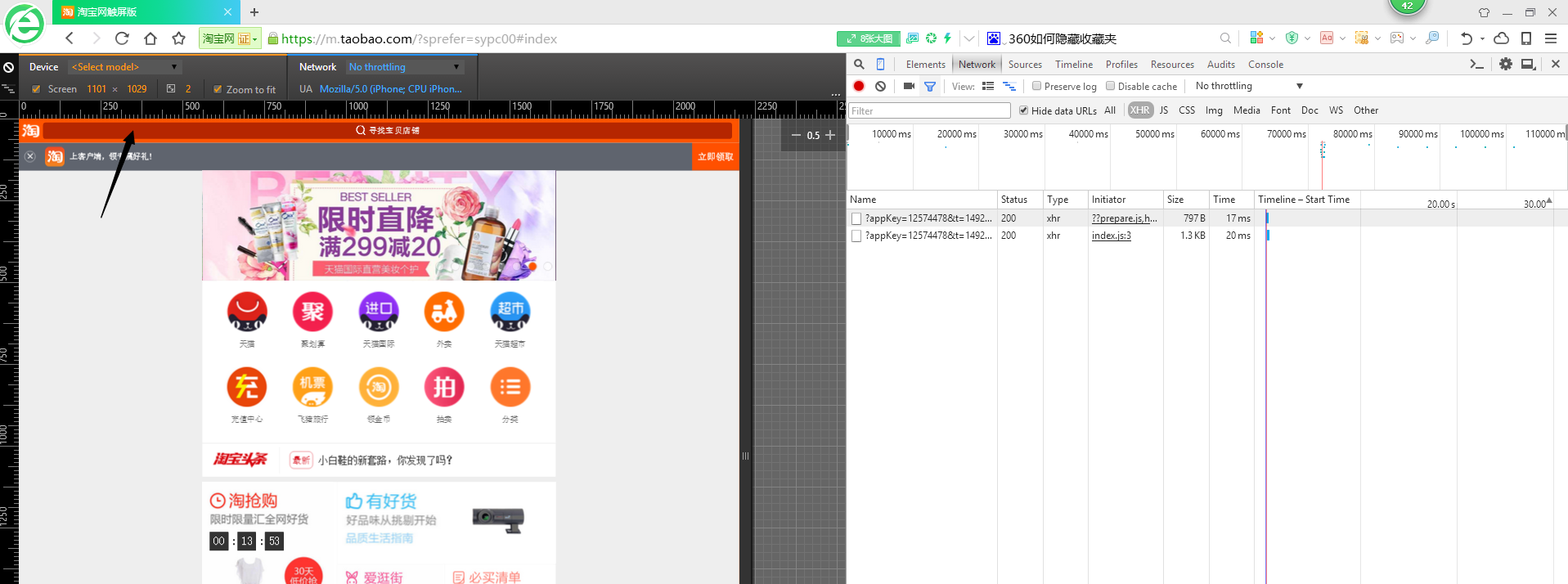
Task: Focus the network Filter text field
Action: tap(929, 110)
